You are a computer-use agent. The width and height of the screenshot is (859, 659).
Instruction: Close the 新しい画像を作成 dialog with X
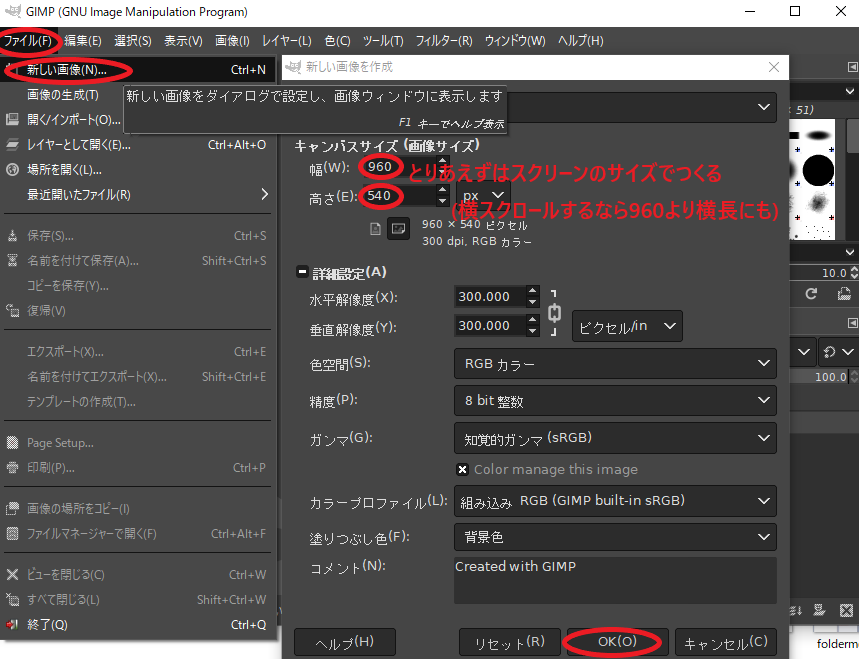(x=774, y=67)
